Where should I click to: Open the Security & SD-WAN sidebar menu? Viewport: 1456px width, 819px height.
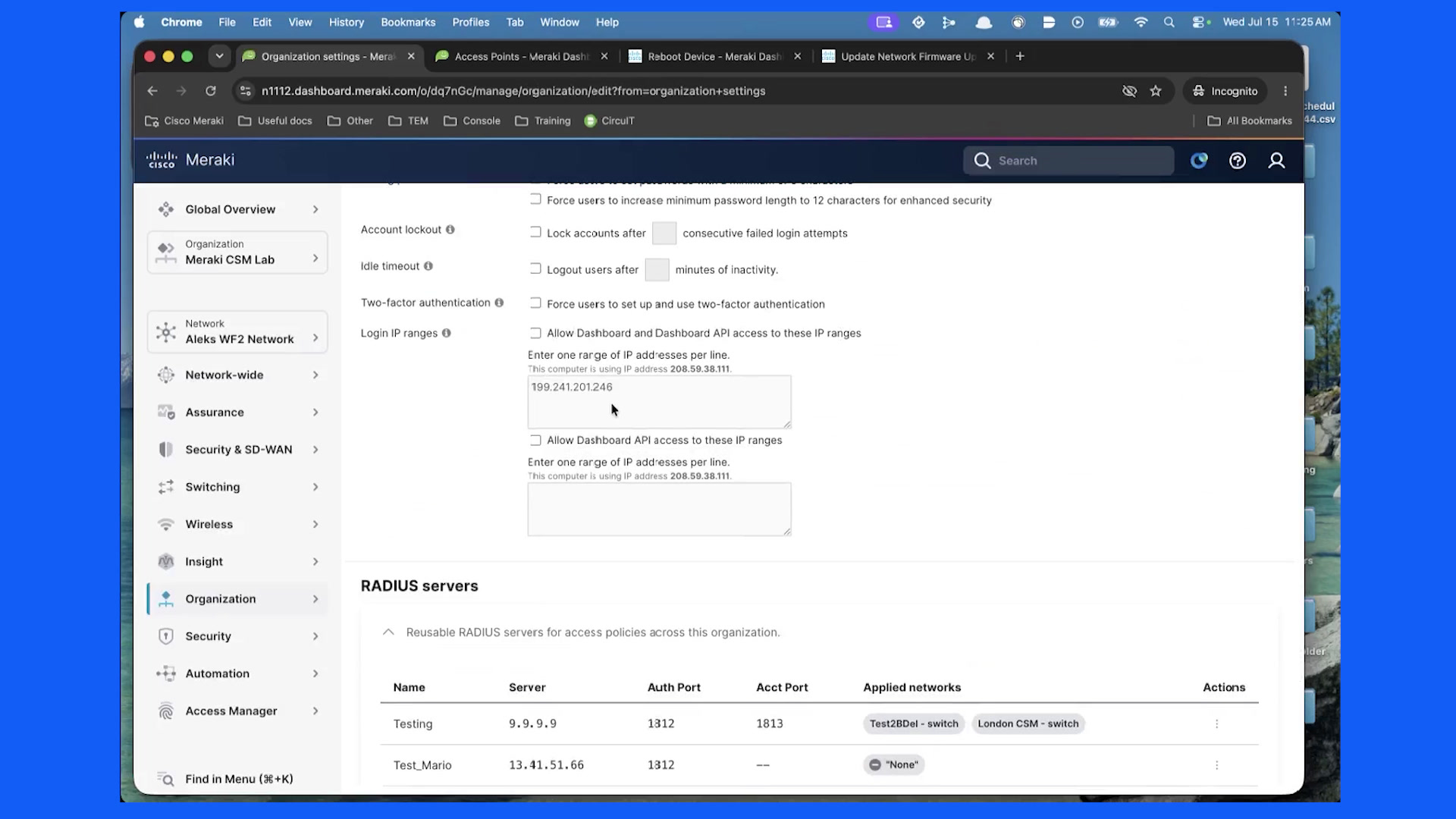[x=237, y=450]
